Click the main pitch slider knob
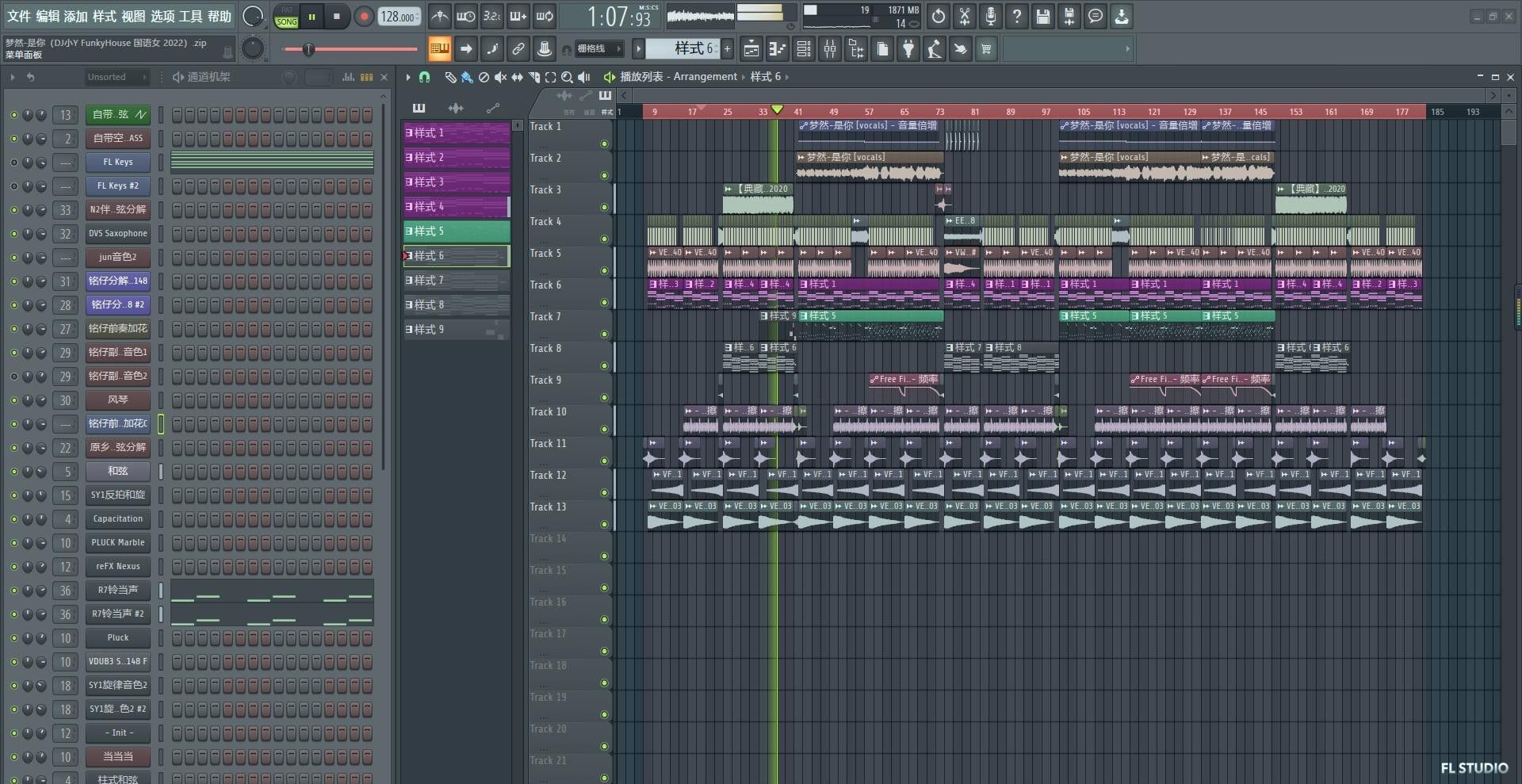This screenshot has width=1522, height=784. click(308, 49)
